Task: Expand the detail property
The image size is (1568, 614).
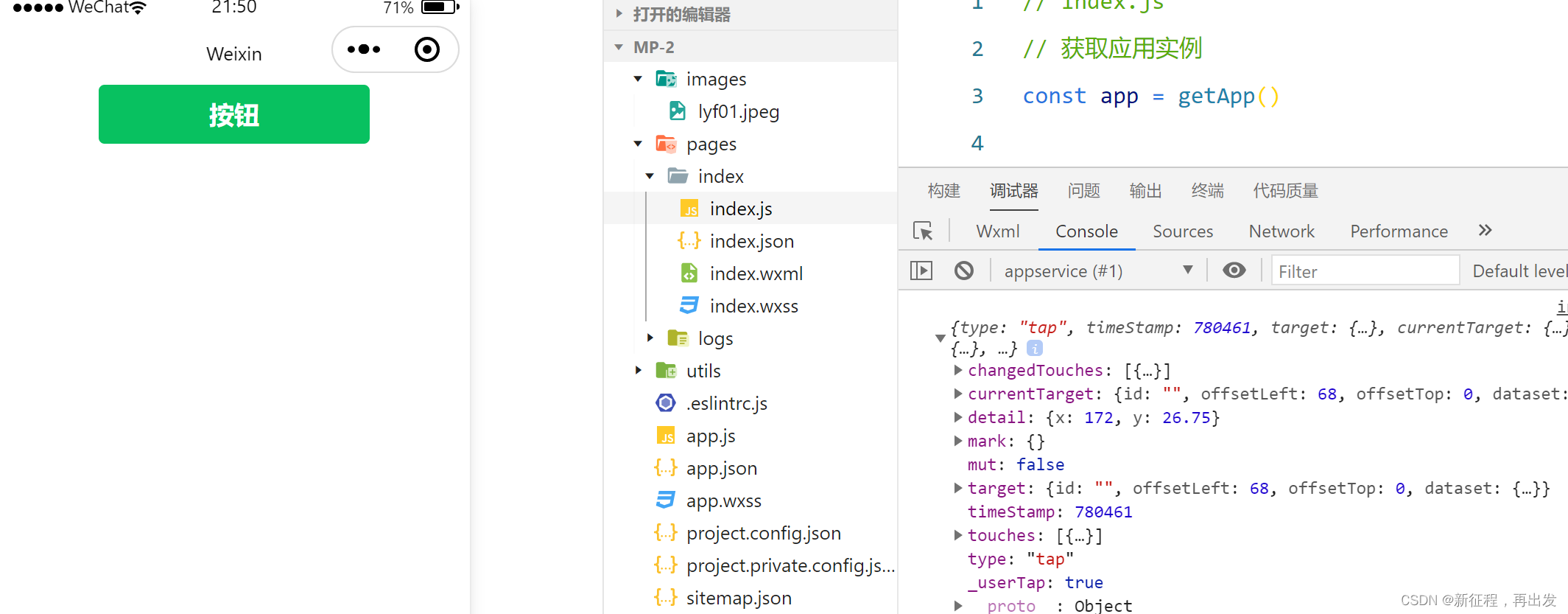Action: pyautogui.click(x=957, y=417)
